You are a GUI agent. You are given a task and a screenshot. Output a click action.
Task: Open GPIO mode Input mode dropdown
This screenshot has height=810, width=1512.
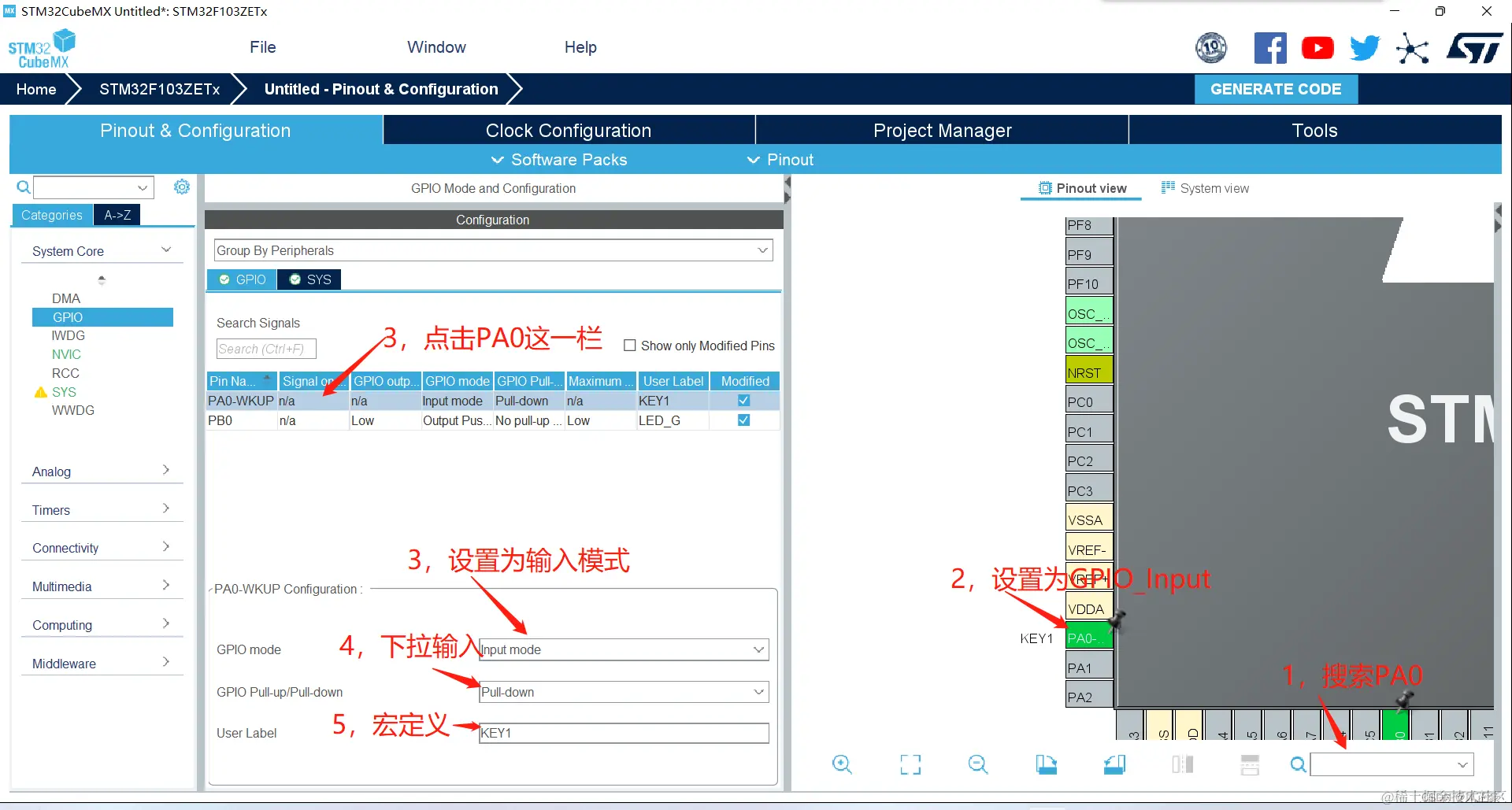pos(624,649)
